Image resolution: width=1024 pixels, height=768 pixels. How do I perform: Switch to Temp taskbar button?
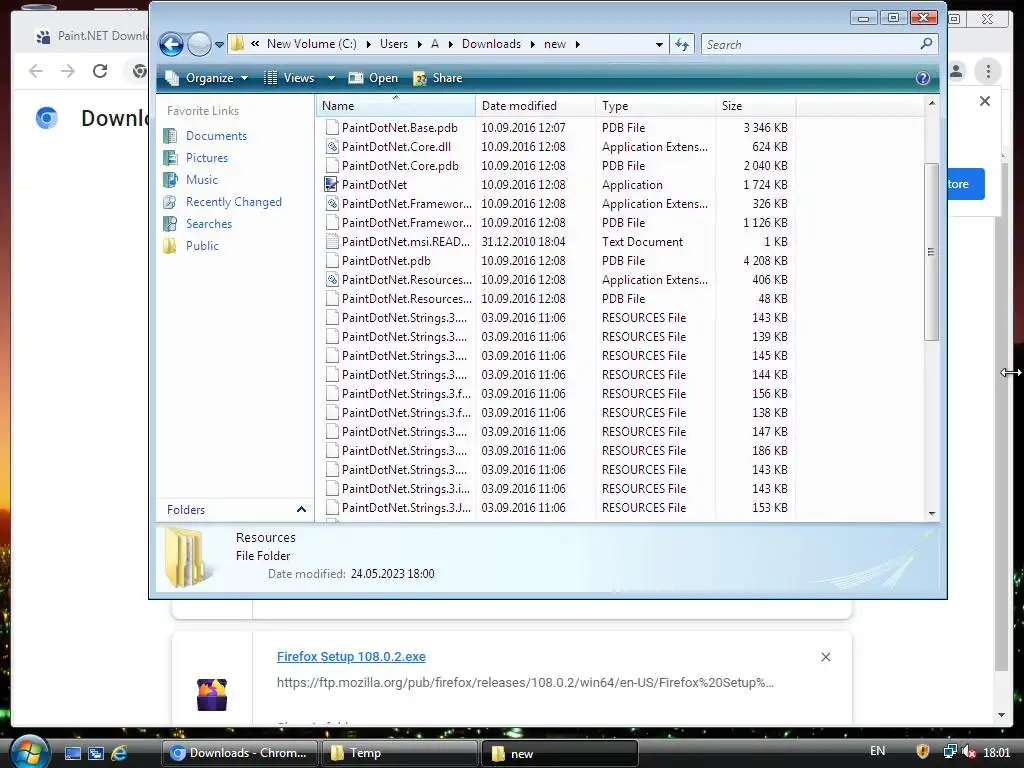point(399,753)
